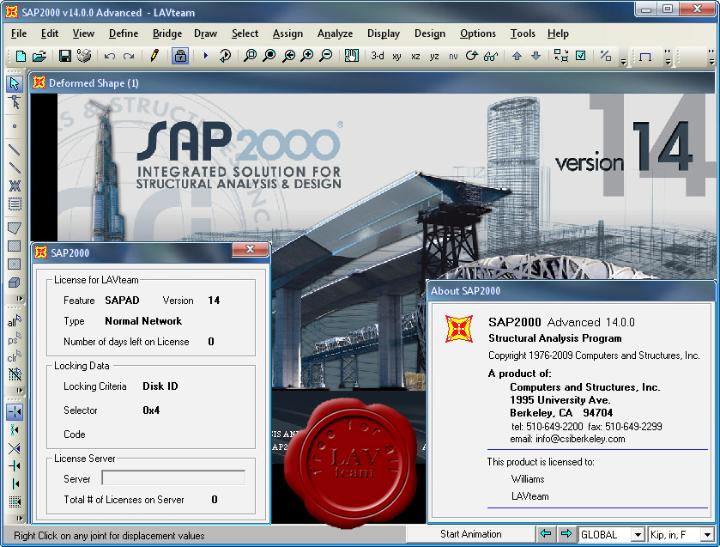Open the Kip, in, F units dropdown
The image size is (720, 547).
pos(707,535)
